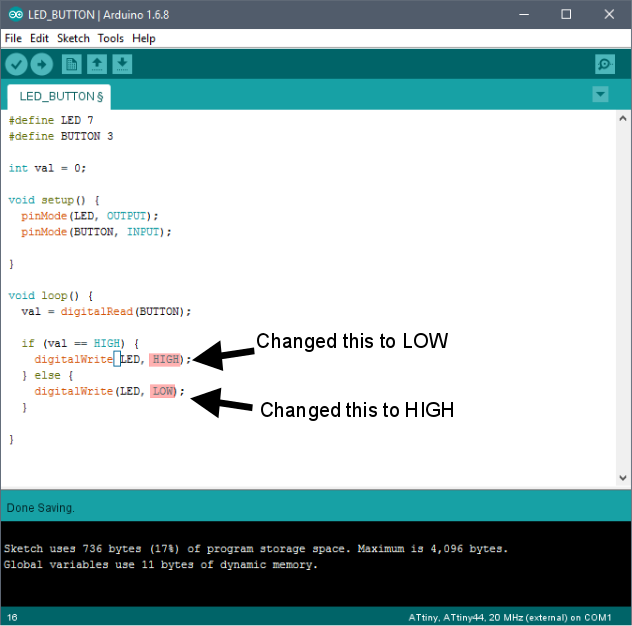Click the highlighted HIGH in digitalWrite
Screen dimensions: 632x626
(x=166, y=359)
